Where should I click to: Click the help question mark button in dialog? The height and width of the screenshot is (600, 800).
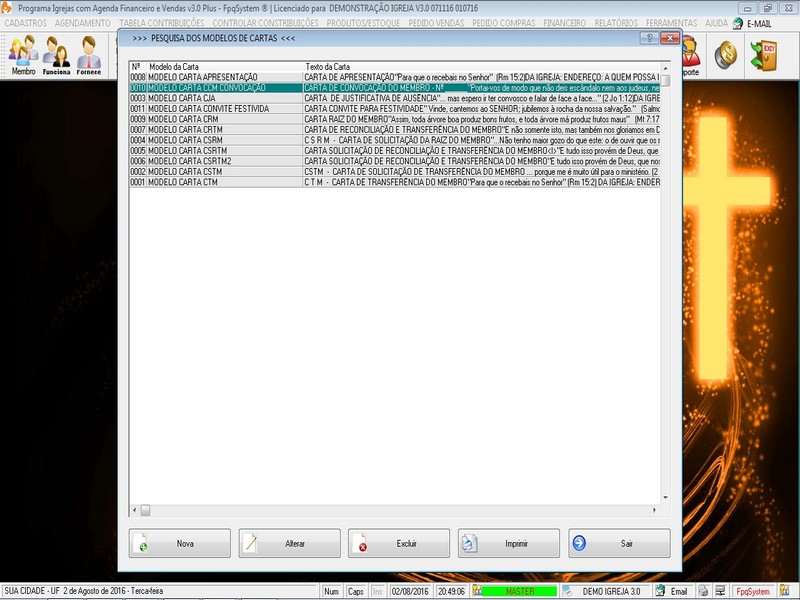pos(649,38)
